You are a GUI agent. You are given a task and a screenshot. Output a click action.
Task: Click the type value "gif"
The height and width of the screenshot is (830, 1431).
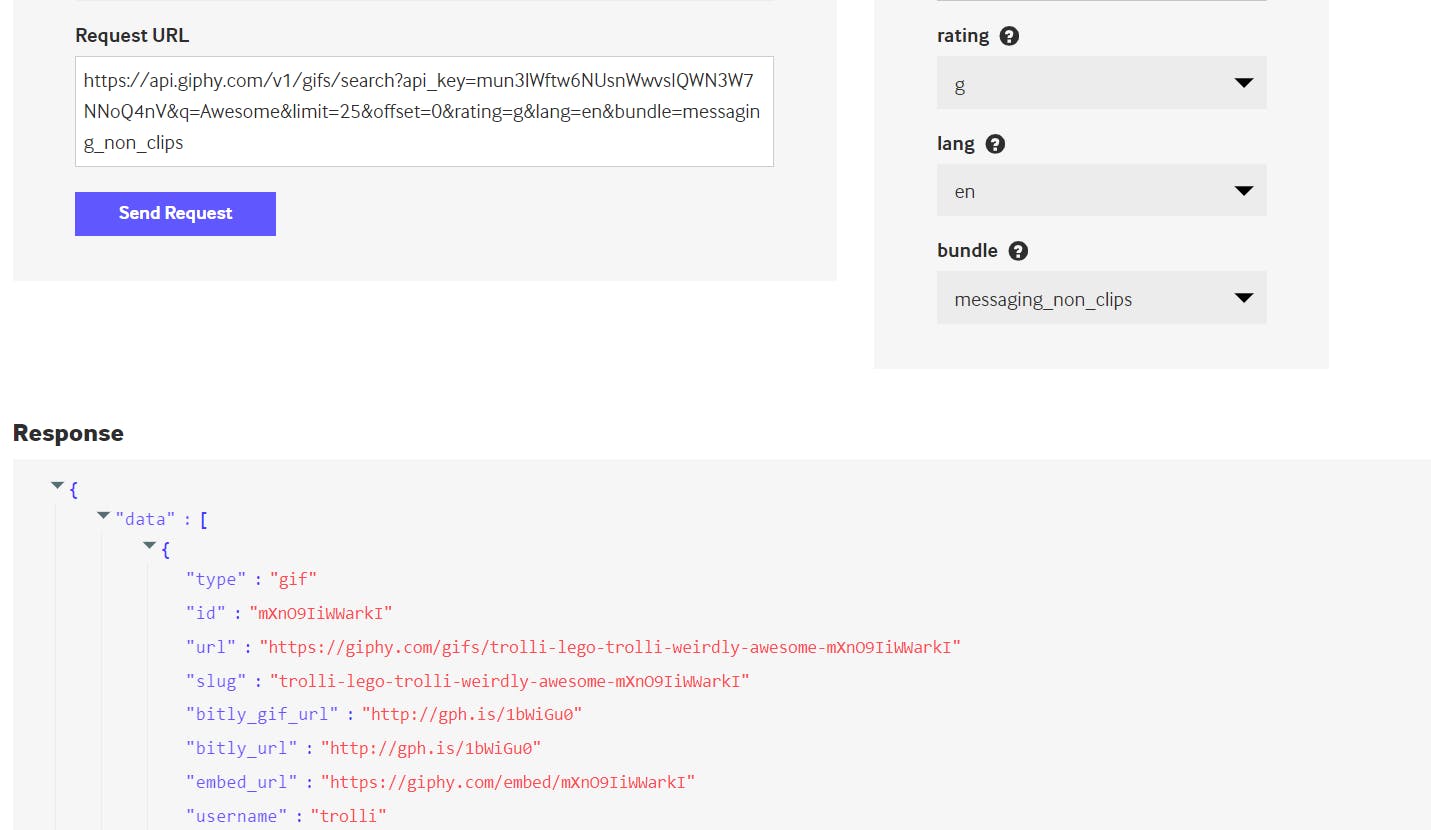[293, 579]
